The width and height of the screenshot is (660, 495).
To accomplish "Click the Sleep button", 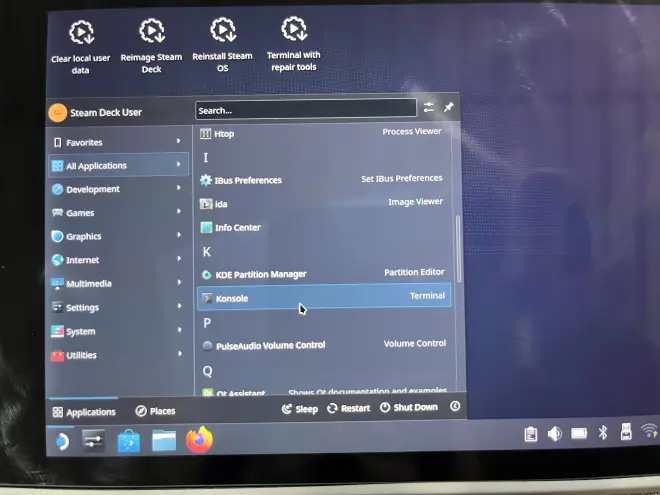I will tap(300, 409).
